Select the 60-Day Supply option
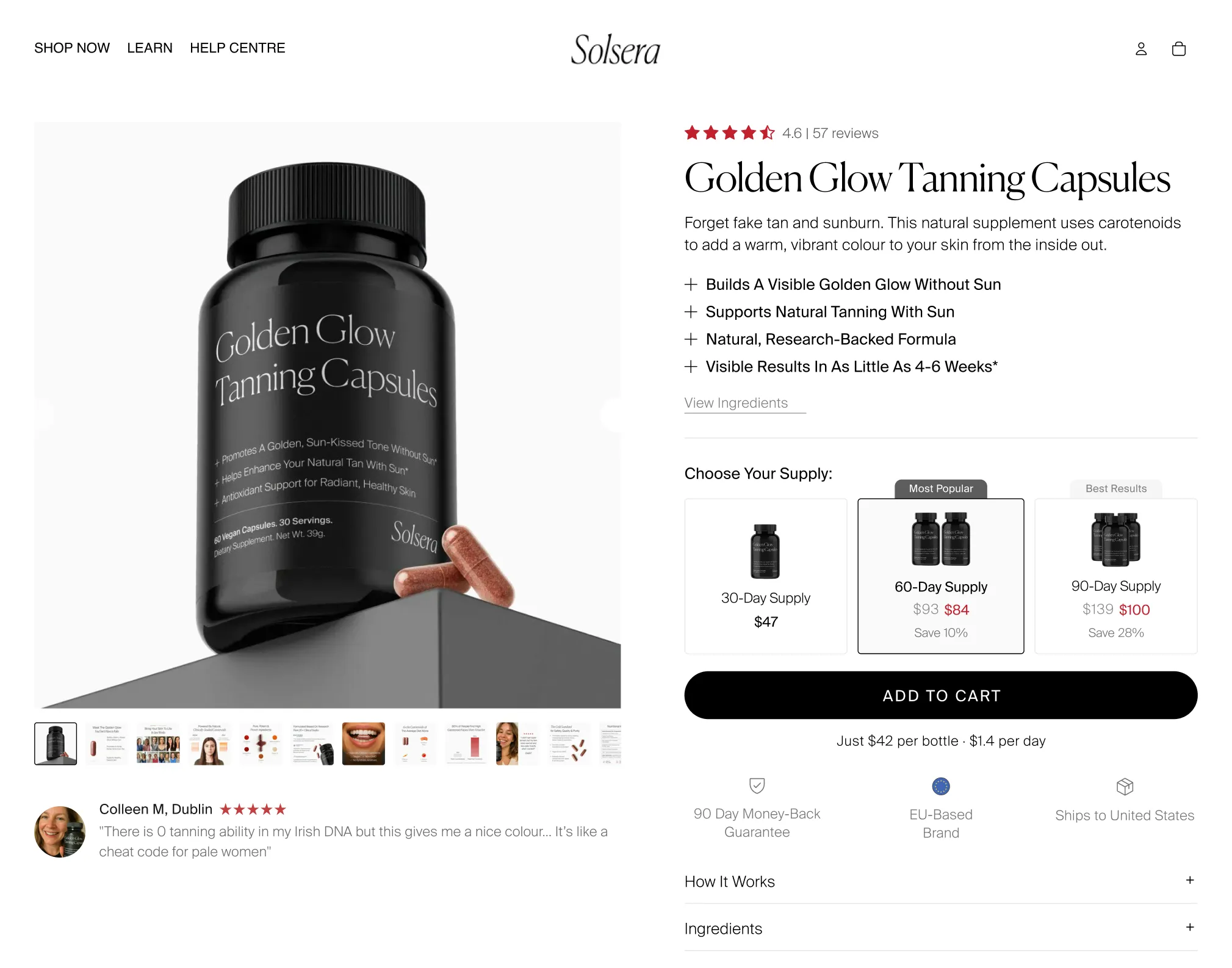The width and height of the screenshot is (1232, 968). pos(940,576)
